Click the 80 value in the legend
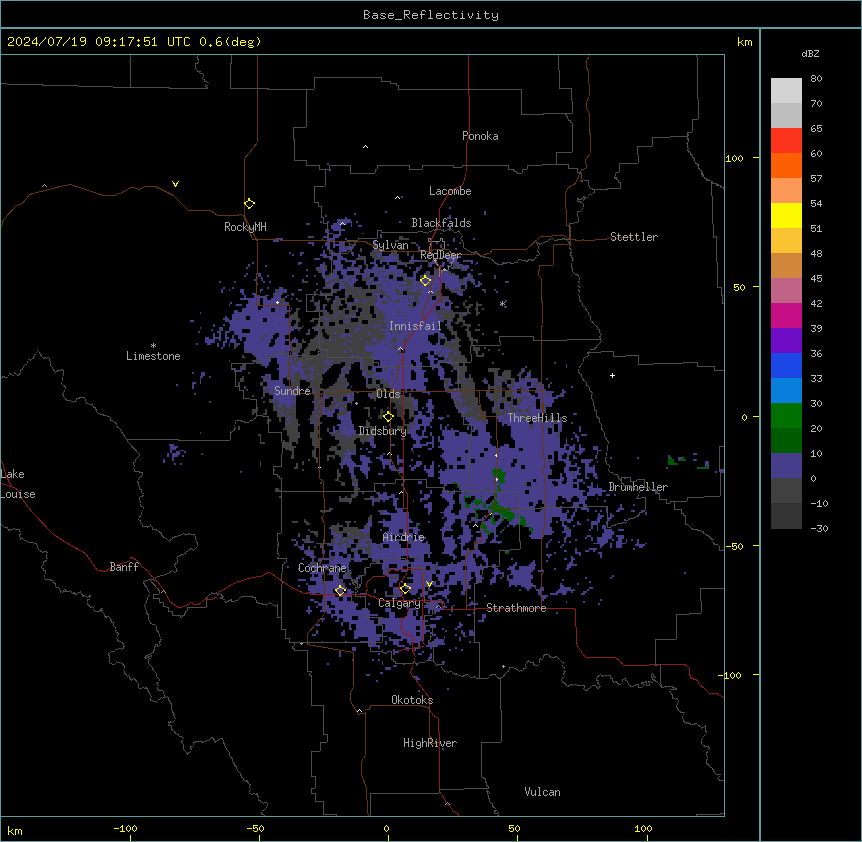The image size is (862, 842). pos(816,79)
